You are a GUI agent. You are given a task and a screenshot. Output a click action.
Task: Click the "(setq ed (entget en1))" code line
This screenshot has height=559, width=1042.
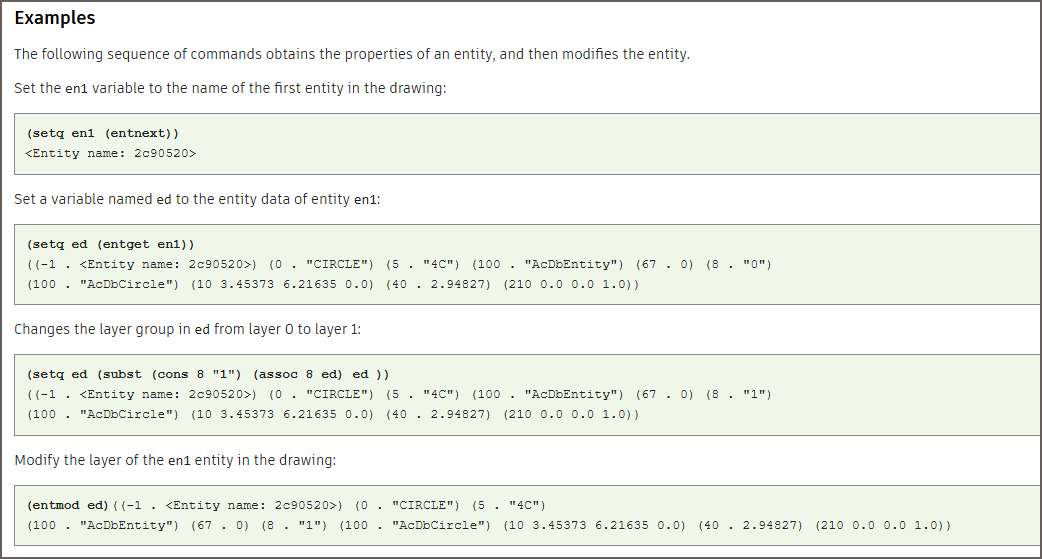(x=111, y=244)
